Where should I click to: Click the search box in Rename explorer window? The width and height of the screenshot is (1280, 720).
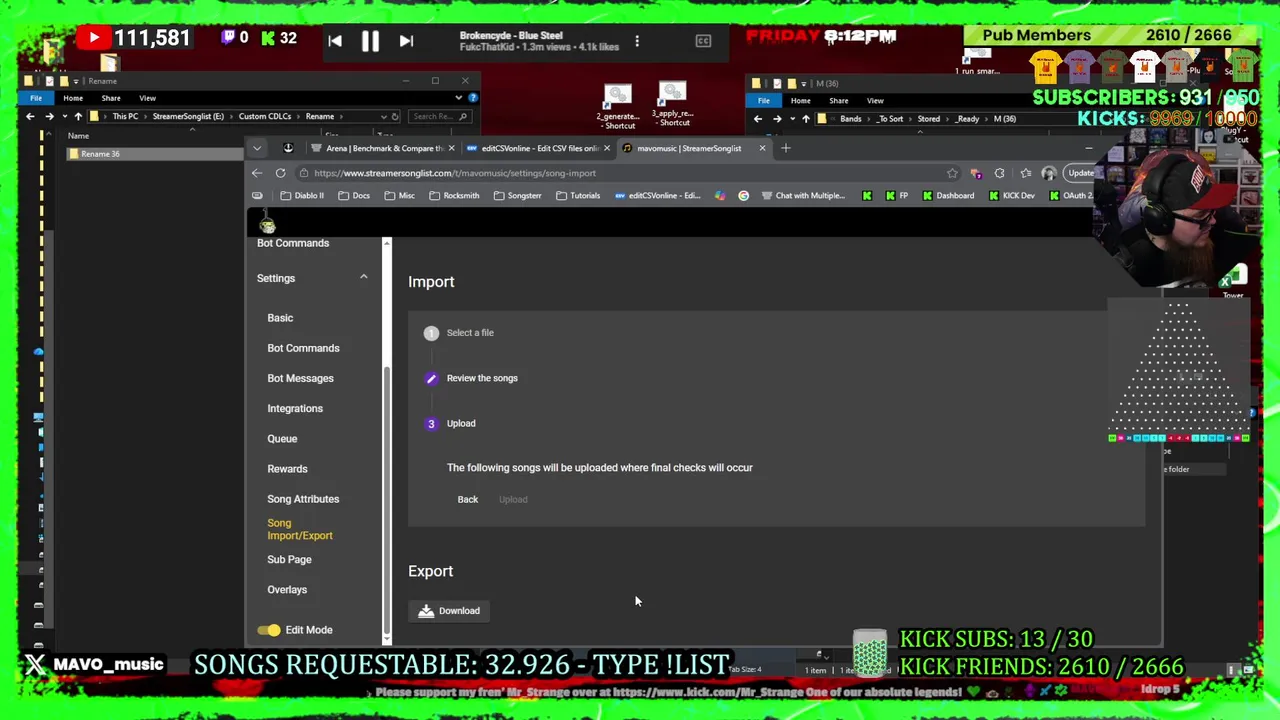tap(438, 116)
